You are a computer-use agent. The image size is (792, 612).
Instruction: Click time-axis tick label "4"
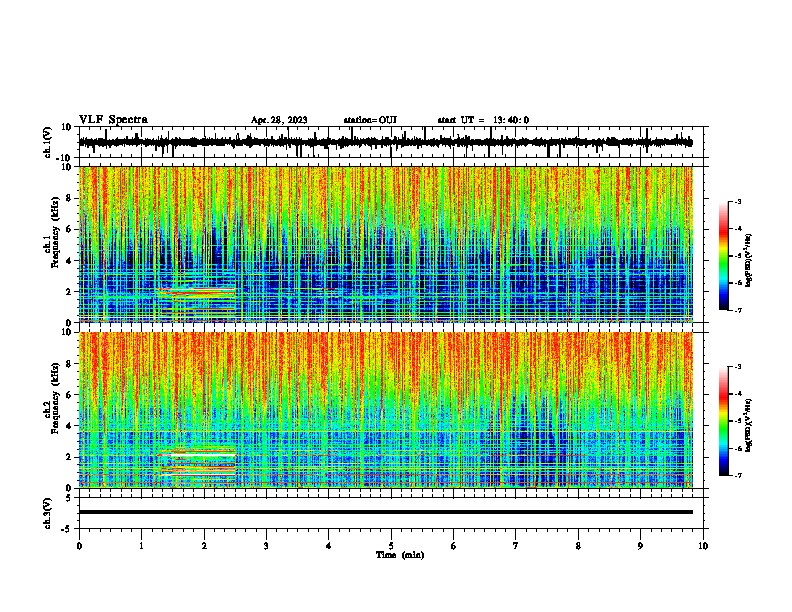(x=329, y=546)
